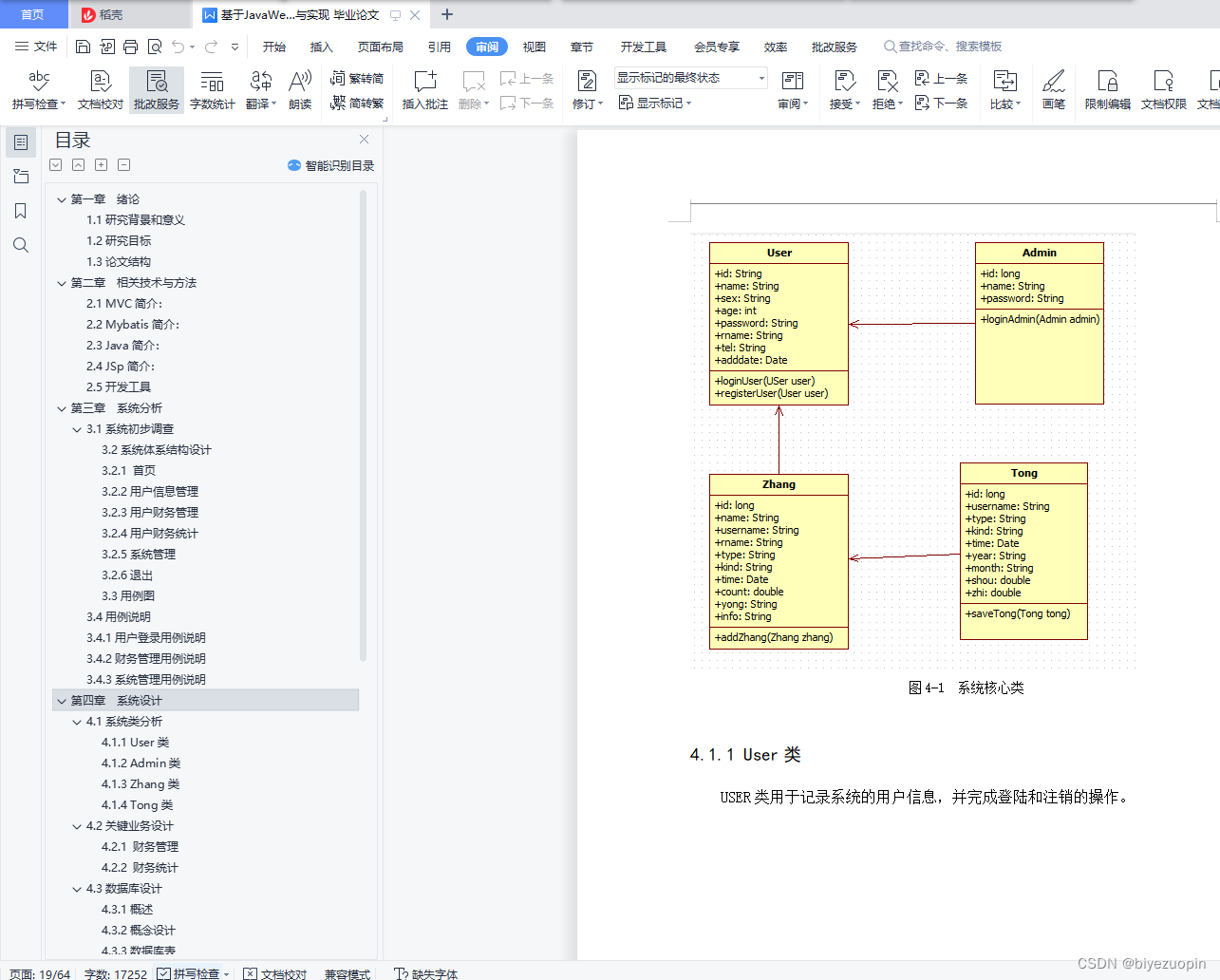Open 修订 track changes tool
The height and width of the screenshot is (980, 1220).
tap(588, 89)
